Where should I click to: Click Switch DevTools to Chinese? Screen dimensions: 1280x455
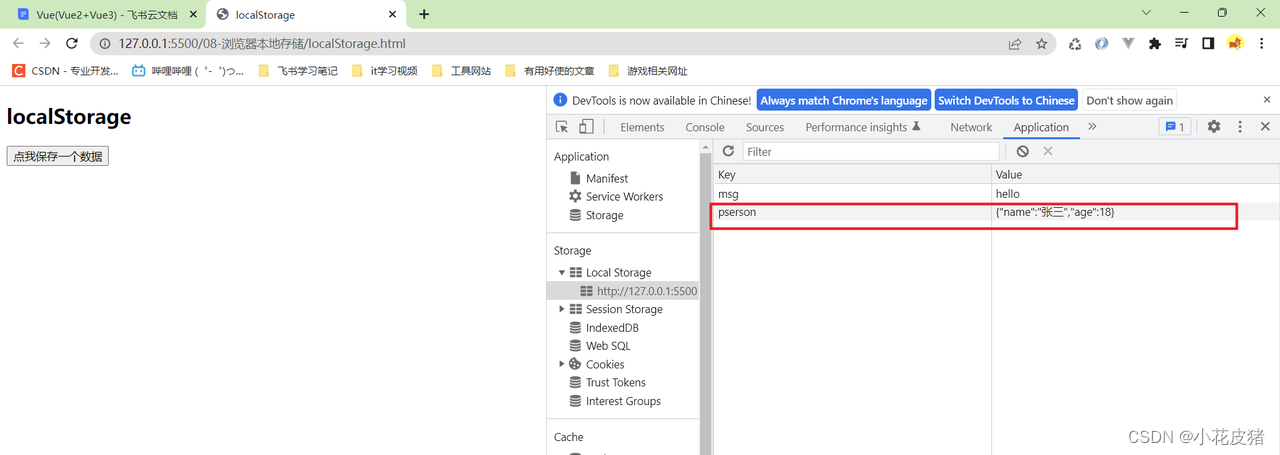tap(1006, 100)
